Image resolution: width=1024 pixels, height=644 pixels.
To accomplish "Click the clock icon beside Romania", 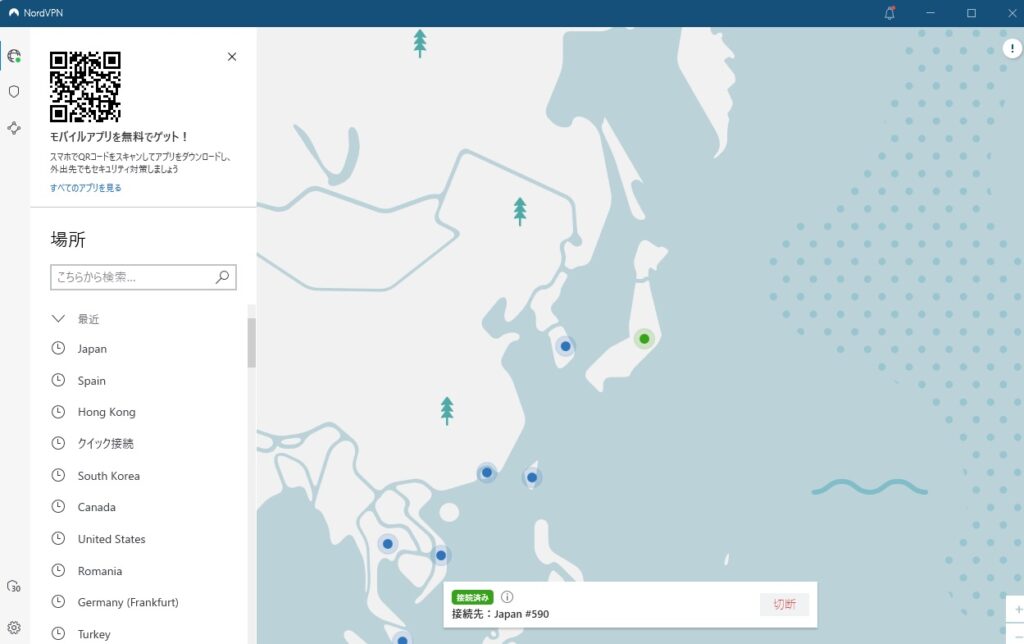I will pyautogui.click(x=58, y=570).
